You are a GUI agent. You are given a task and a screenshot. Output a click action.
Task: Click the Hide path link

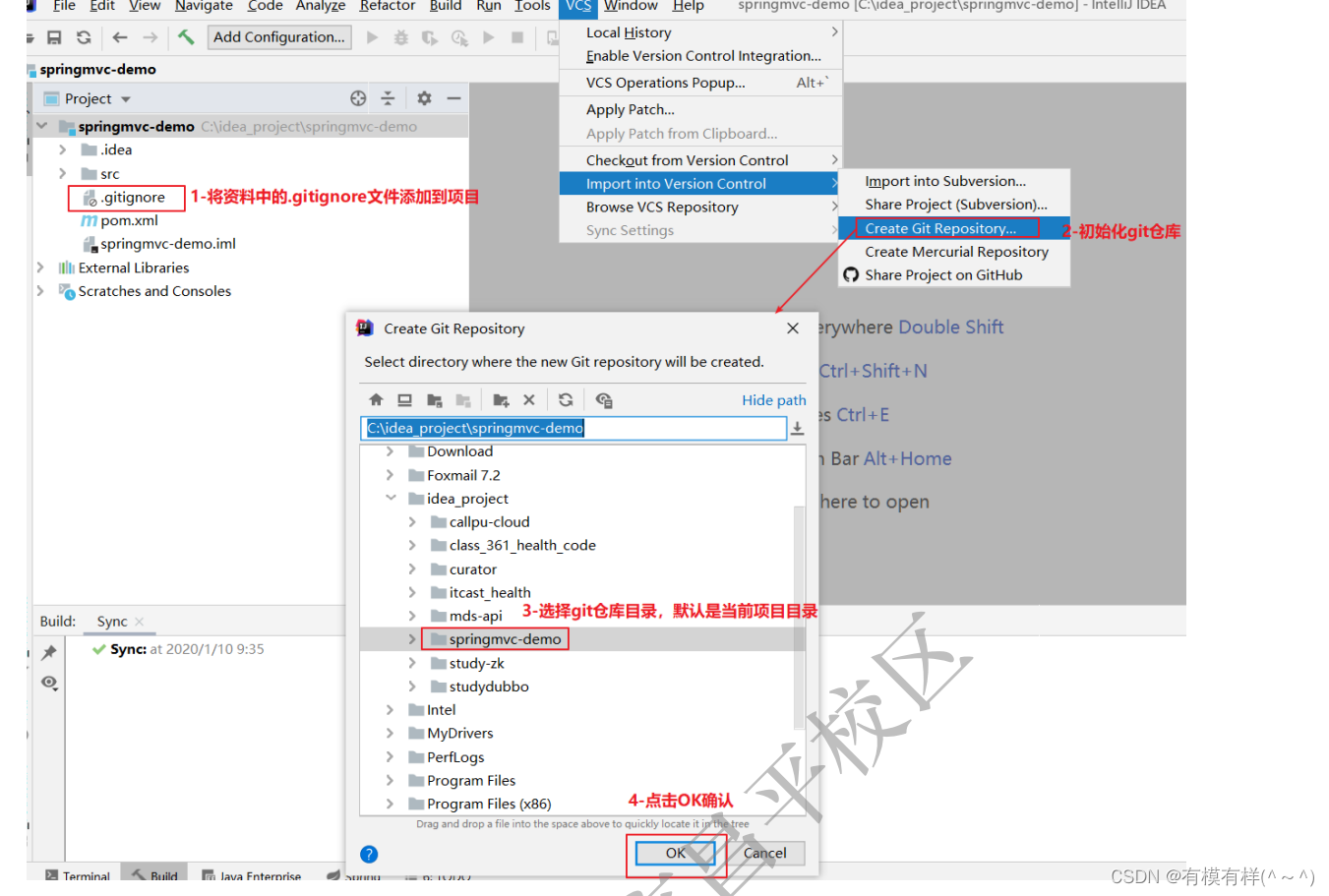coord(774,400)
